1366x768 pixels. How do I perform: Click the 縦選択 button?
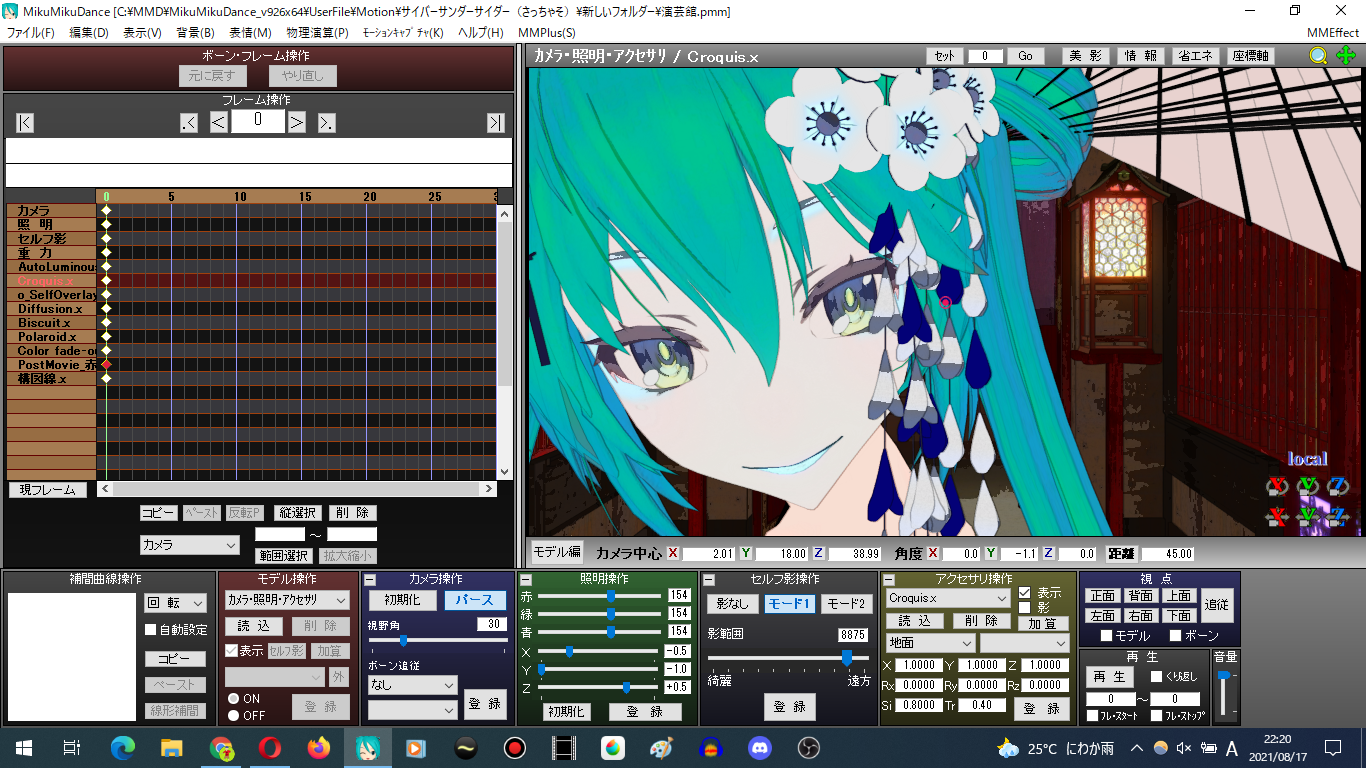click(x=298, y=513)
